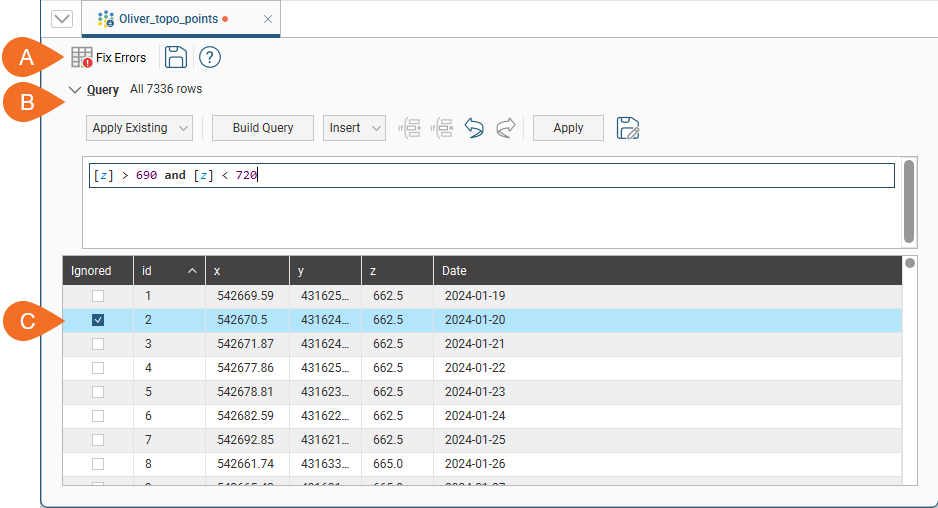Tick the Ignored checkbox for row 5
Image resolution: width=938 pixels, height=508 pixels.
pos(98,392)
